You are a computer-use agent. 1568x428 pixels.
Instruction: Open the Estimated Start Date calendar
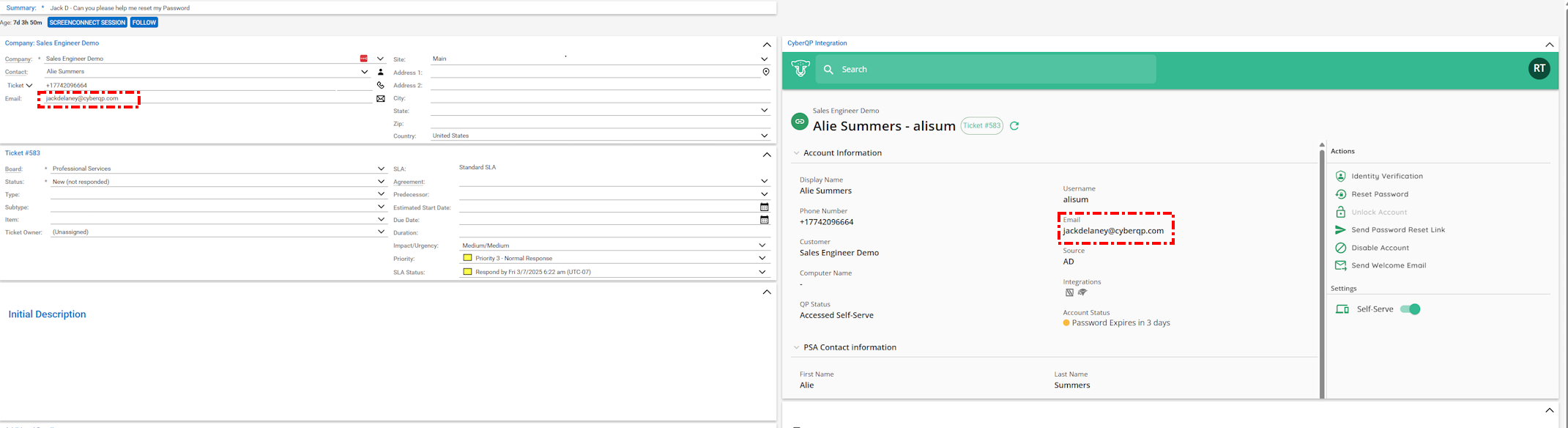pyautogui.click(x=764, y=207)
